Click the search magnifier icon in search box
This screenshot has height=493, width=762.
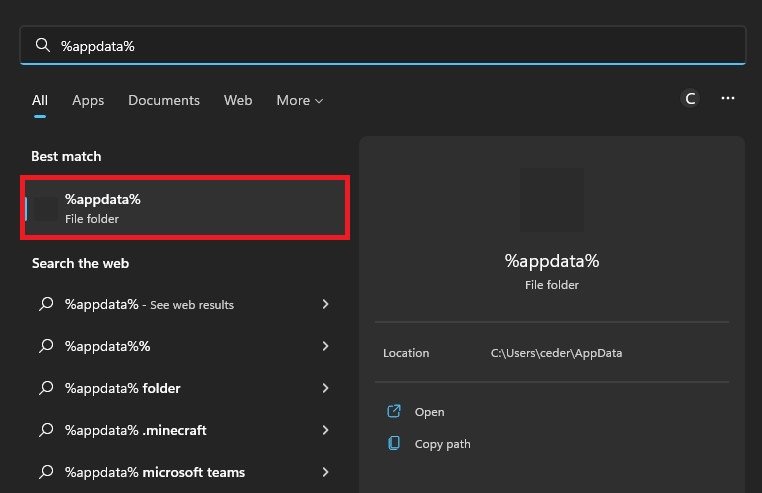click(42, 46)
